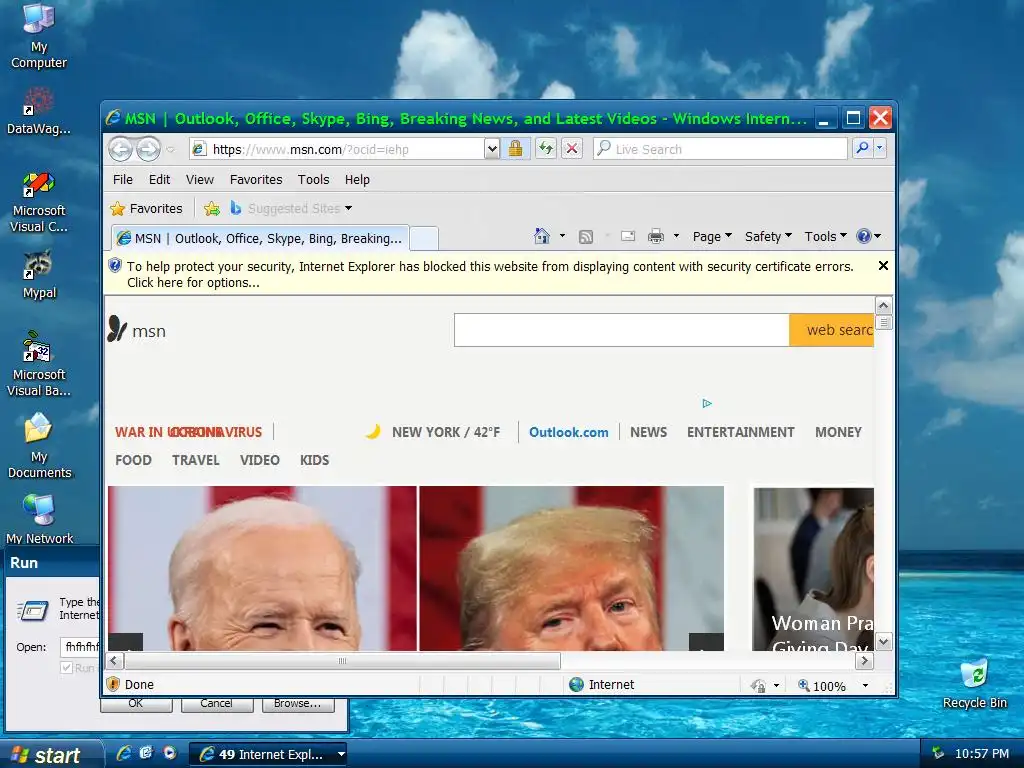Viewport: 1024px width, 768px height.
Task: Open the MONEY section link
Action: tap(839, 432)
